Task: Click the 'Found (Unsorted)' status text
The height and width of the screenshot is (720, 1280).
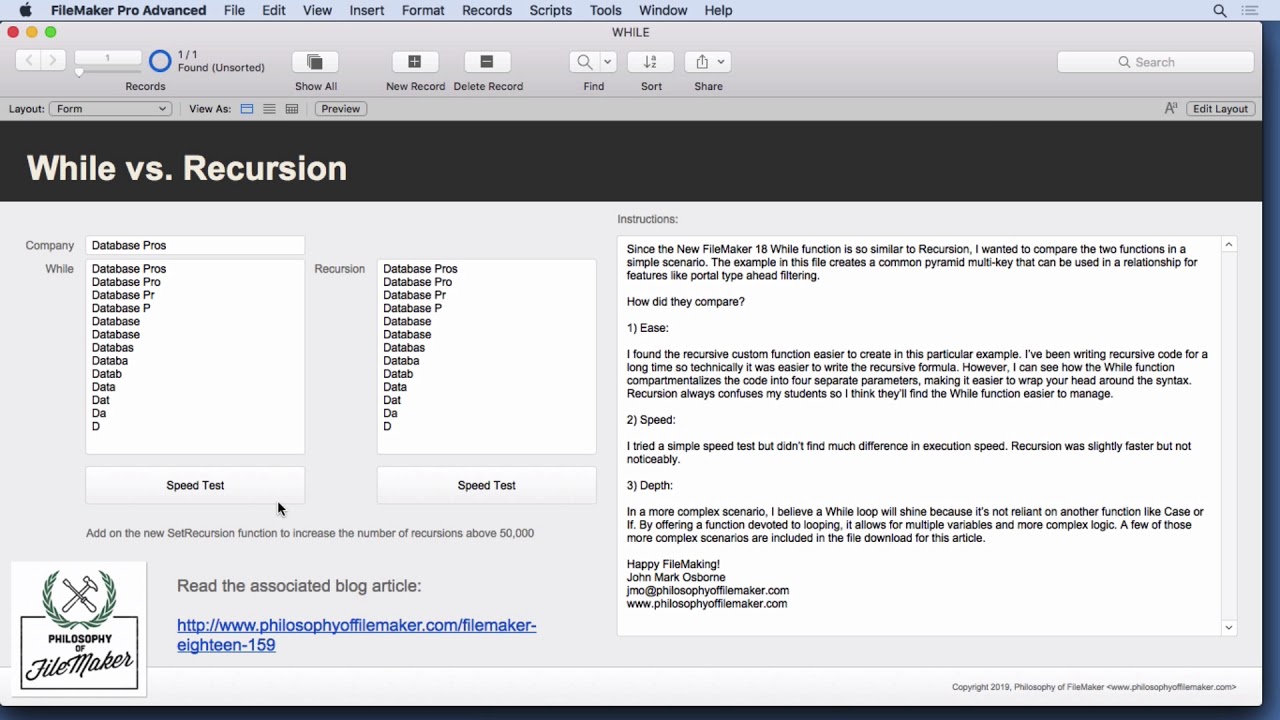Action: [222, 68]
